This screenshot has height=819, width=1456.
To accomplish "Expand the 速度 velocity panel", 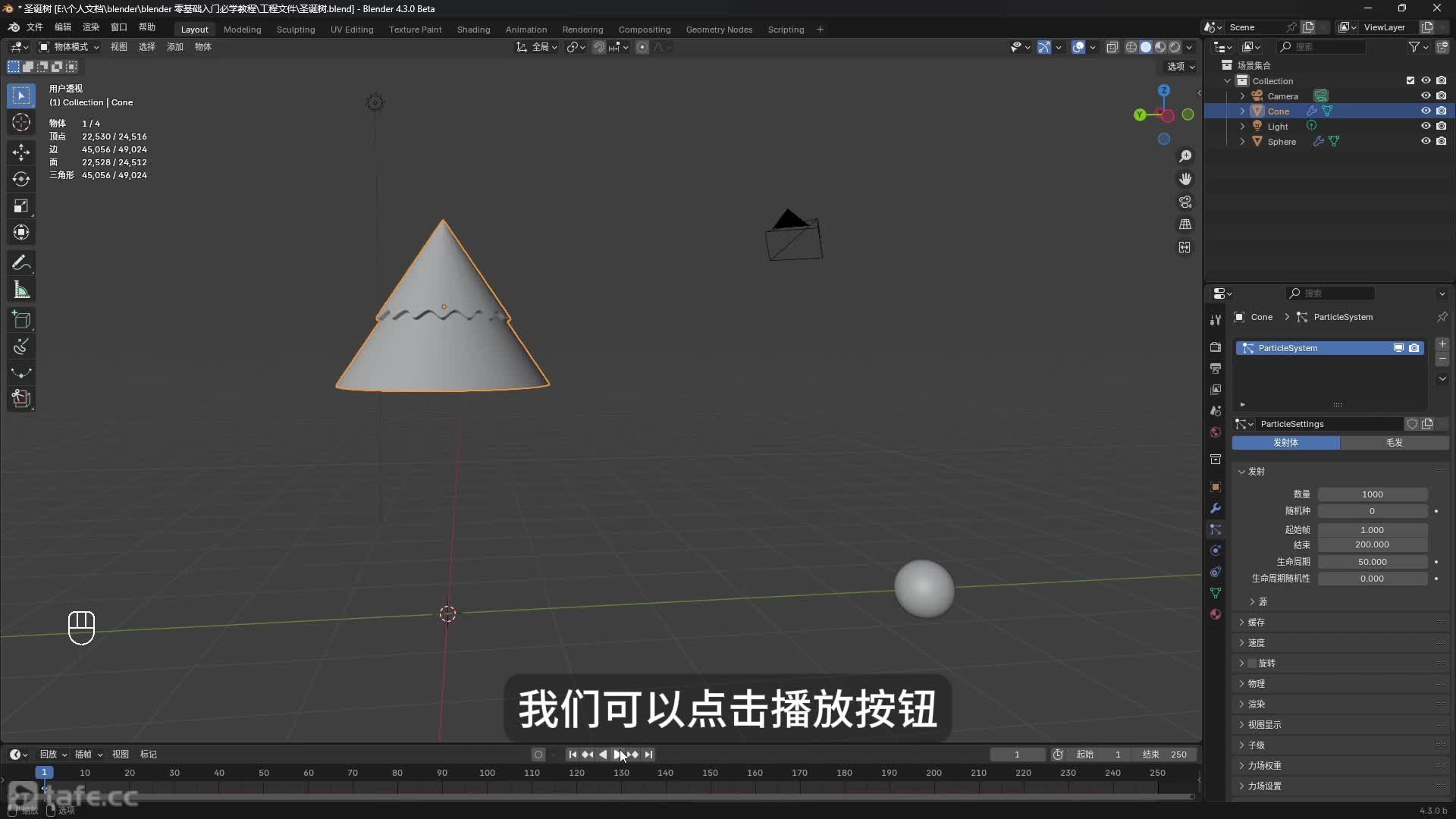I will pyautogui.click(x=1256, y=643).
